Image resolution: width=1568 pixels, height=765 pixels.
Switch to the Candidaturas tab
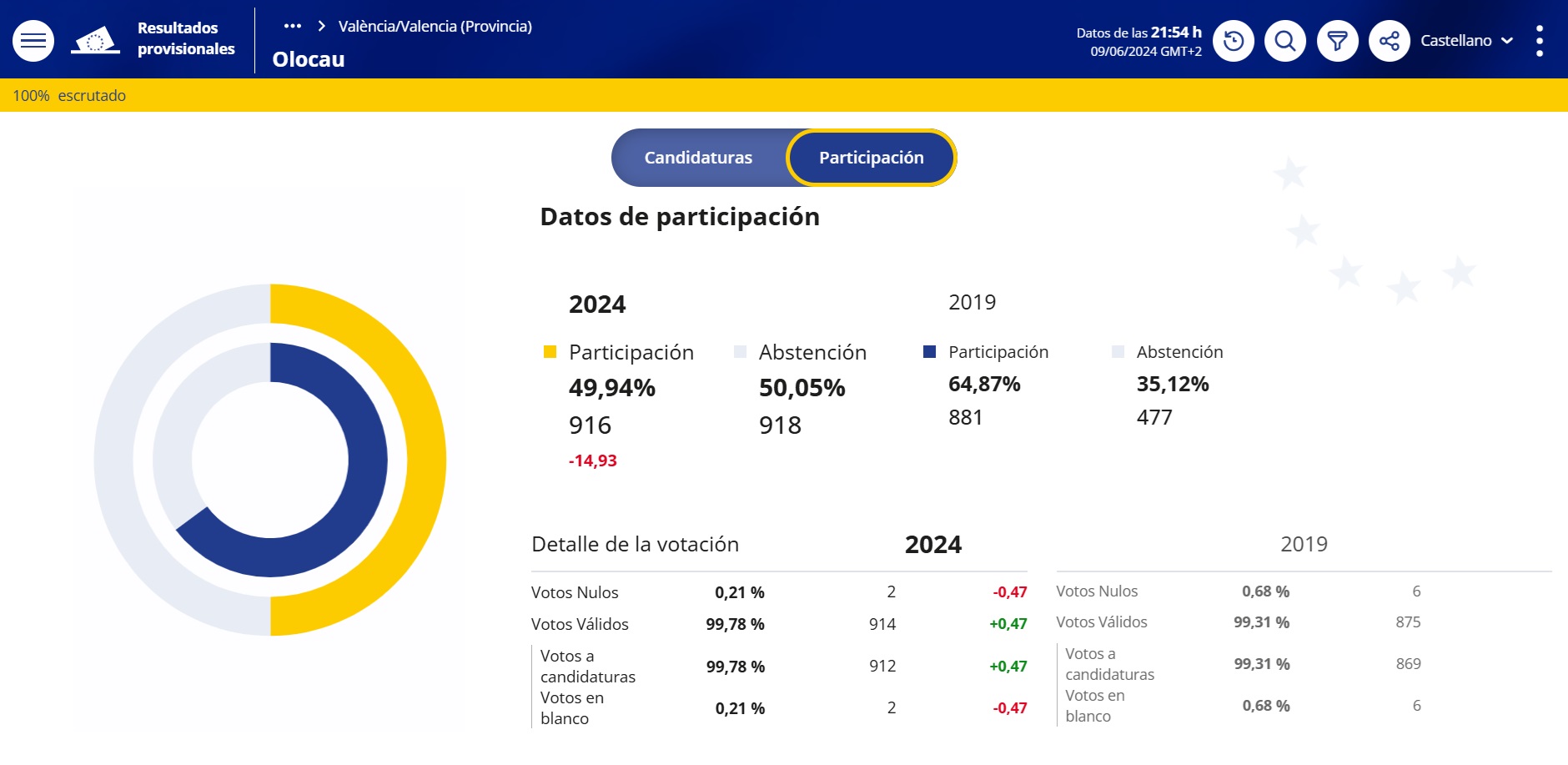click(698, 158)
